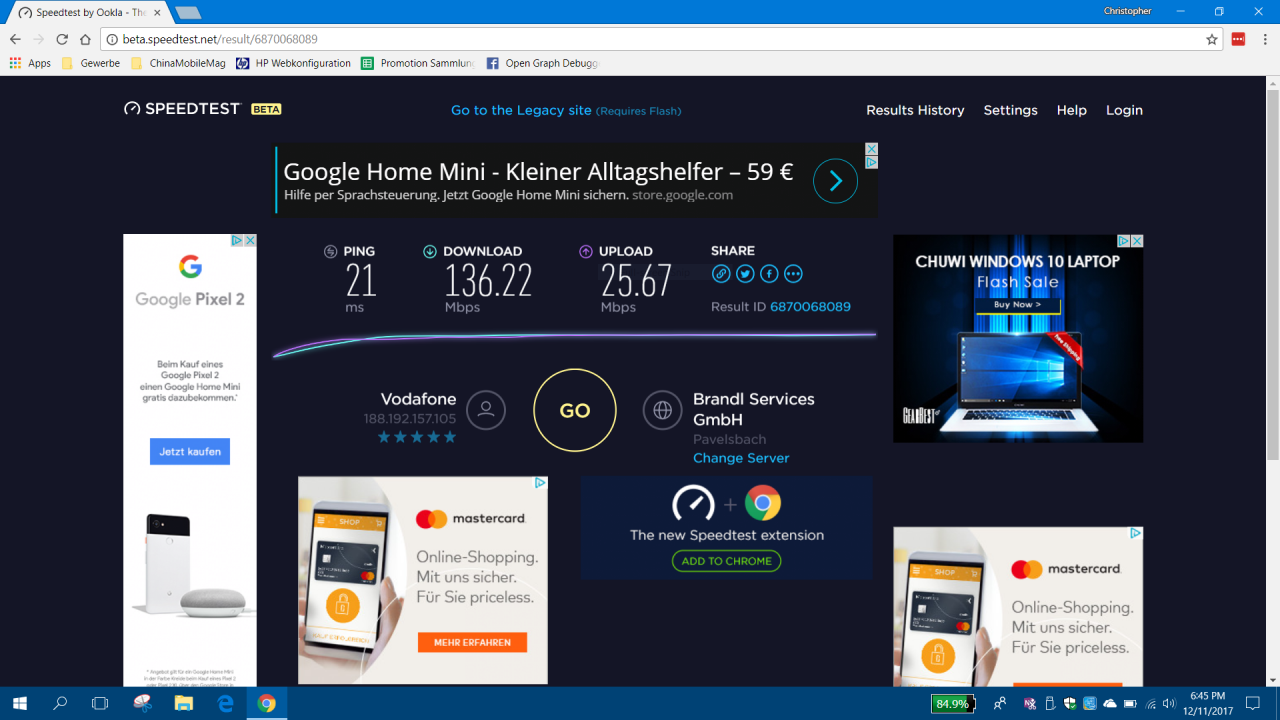Copy result link via the share link icon
1280x720 pixels.
pos(721,273)
